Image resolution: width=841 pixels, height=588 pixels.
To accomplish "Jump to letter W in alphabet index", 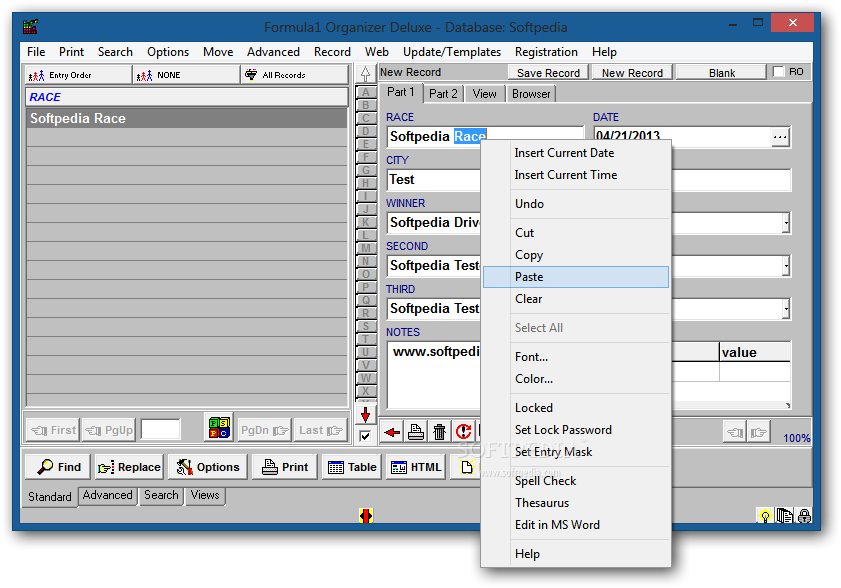I will (x=366, y=378).
